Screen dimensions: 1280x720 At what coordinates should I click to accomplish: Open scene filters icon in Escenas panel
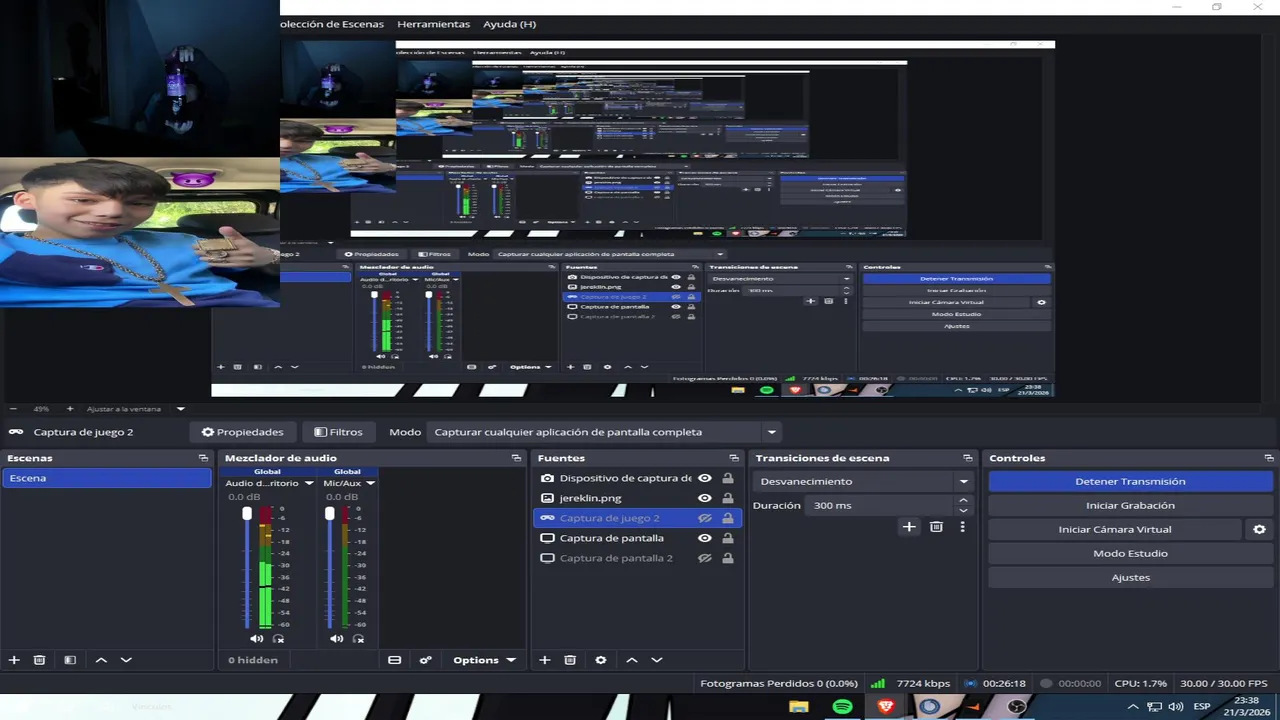pyautogui.click(x=70, y=660)
